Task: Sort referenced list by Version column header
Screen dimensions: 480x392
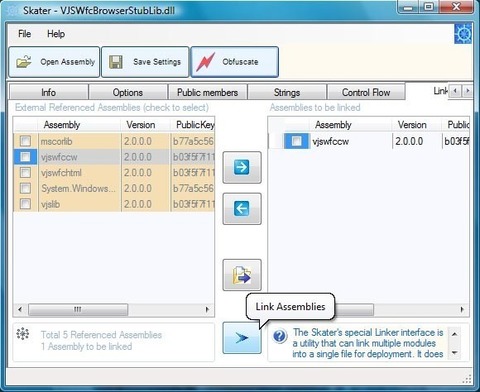Action: point(145,125)
